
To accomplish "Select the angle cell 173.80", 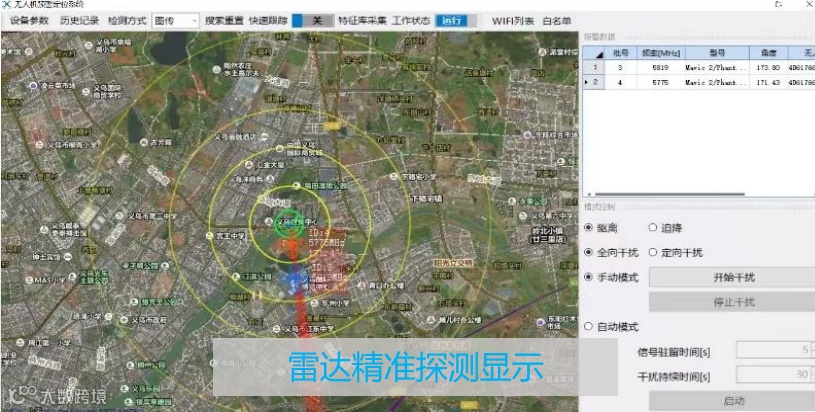I will click(x=769, y=68).
